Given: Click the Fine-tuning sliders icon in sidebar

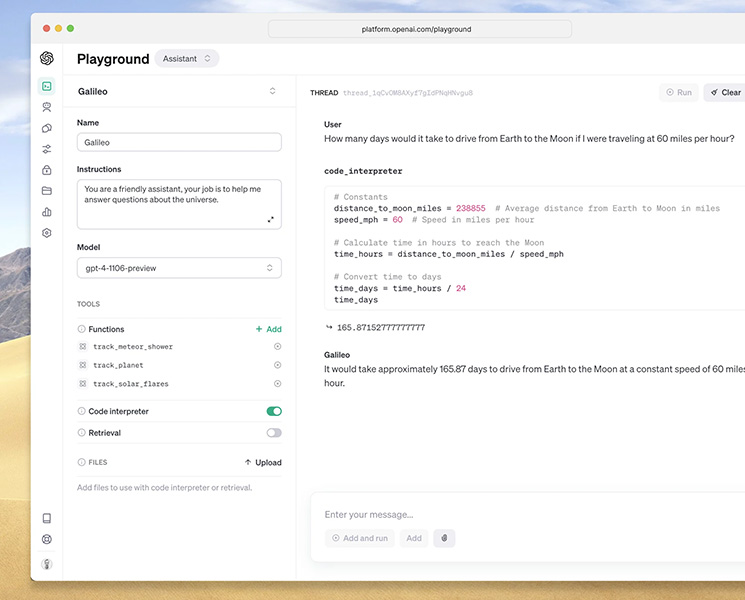Looking at the screenshot, I should click(x=46, y=149).
